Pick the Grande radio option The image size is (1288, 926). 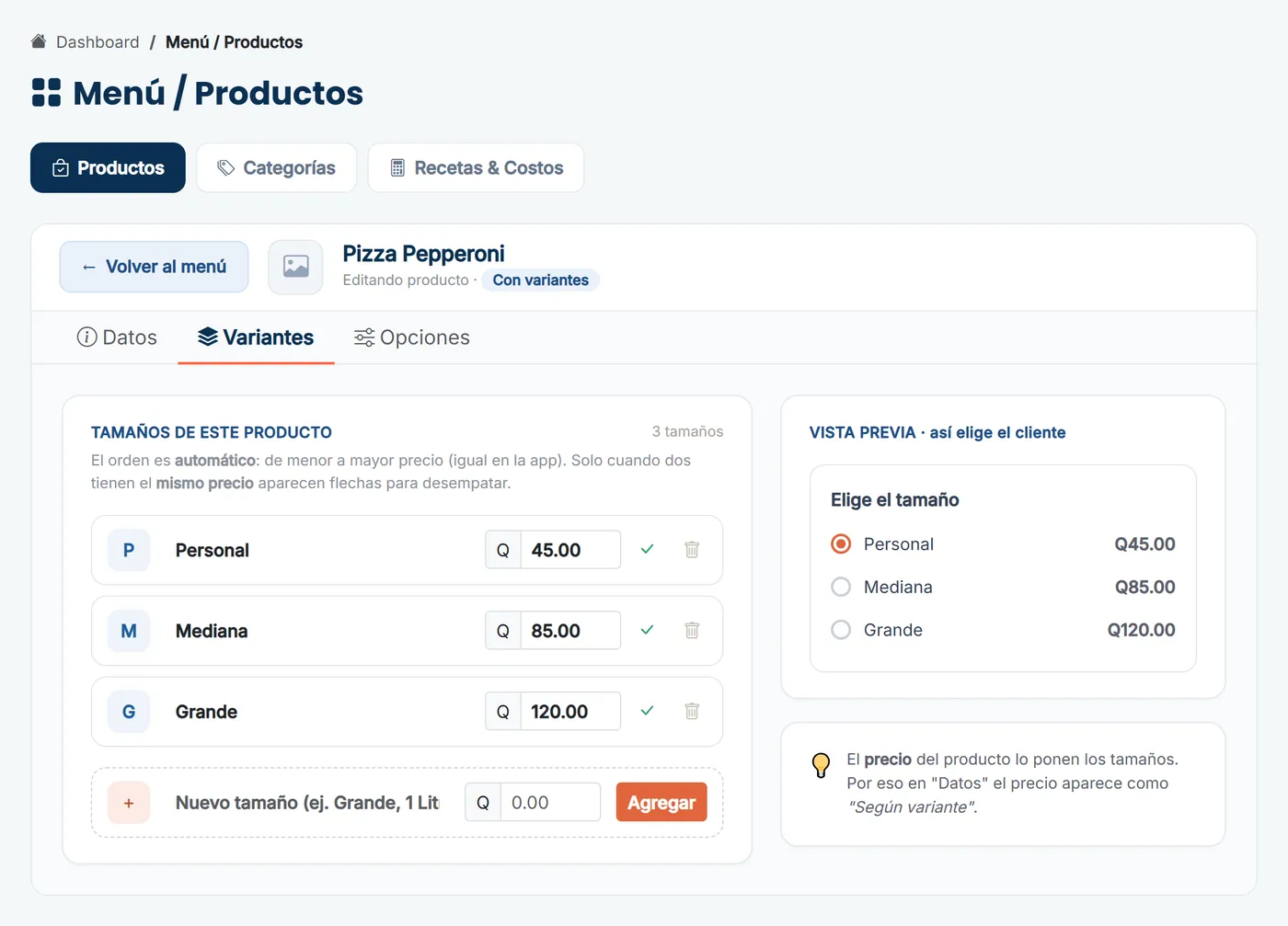pyautogui.click(x=841, y=630)
